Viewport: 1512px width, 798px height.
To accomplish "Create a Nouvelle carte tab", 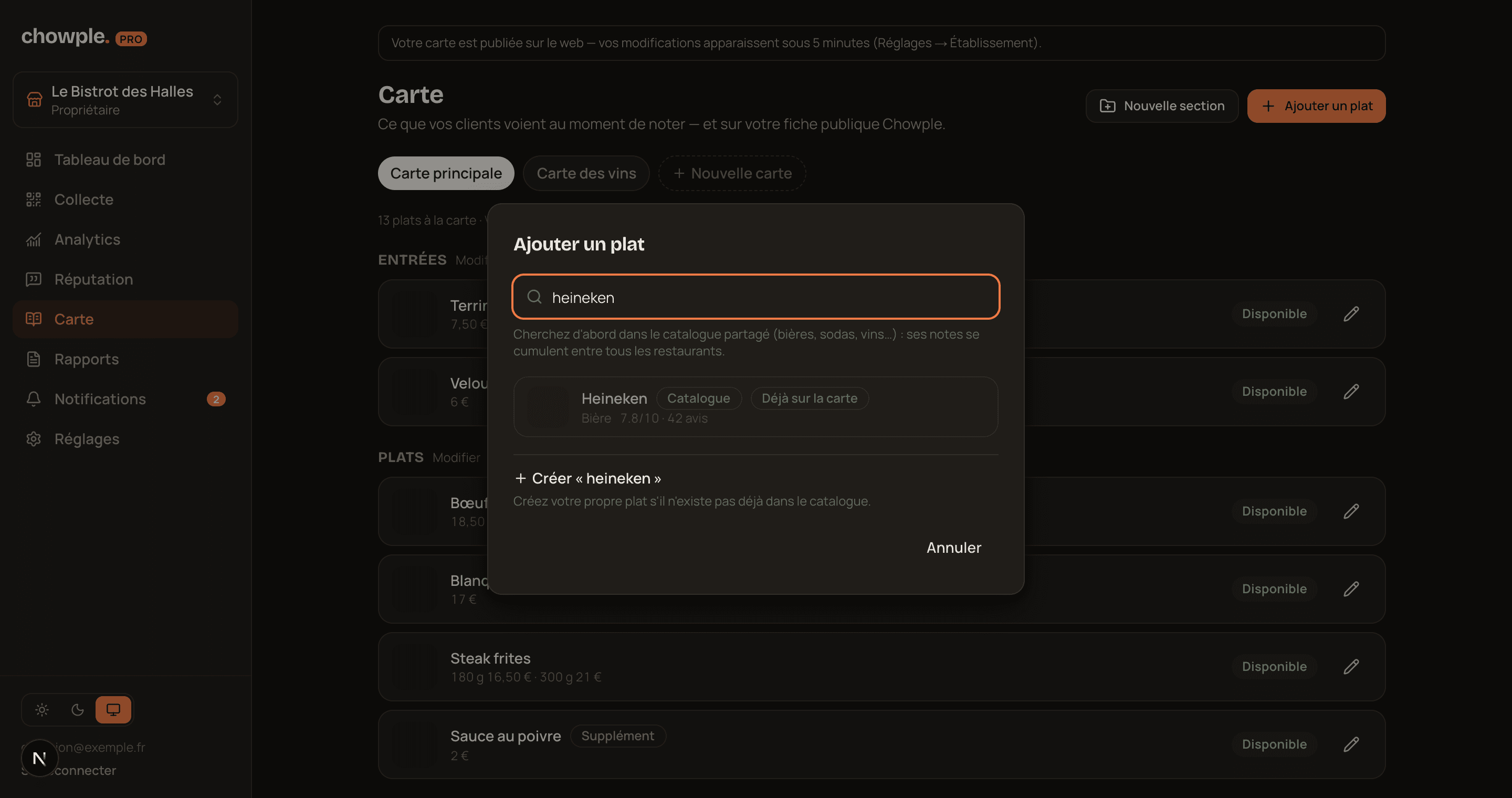I will (732, 174).
